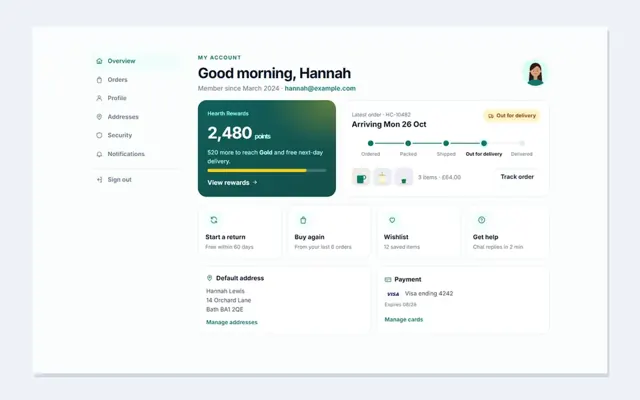Click the person icon beside Profile
This screenshot has height=400, width=640.
click(99, 98)
